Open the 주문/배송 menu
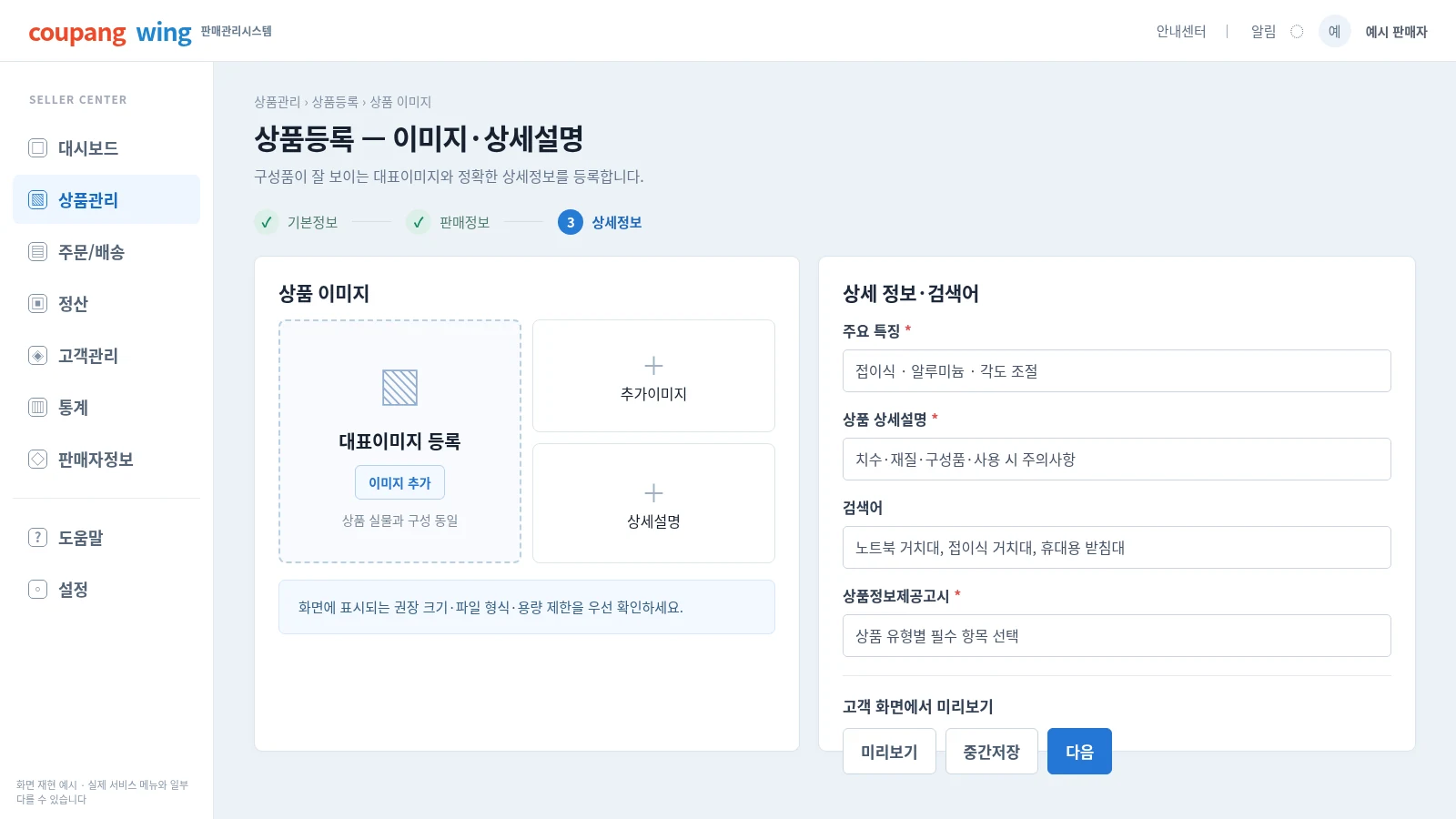This screenshot has width=1456, height=819. coord(106,251)
